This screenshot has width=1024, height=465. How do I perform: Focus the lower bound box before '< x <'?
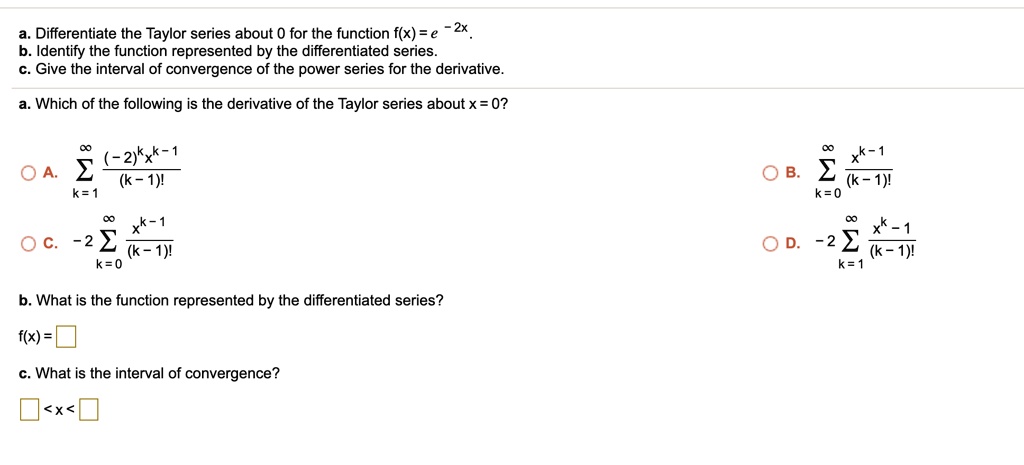coord(28,410)
